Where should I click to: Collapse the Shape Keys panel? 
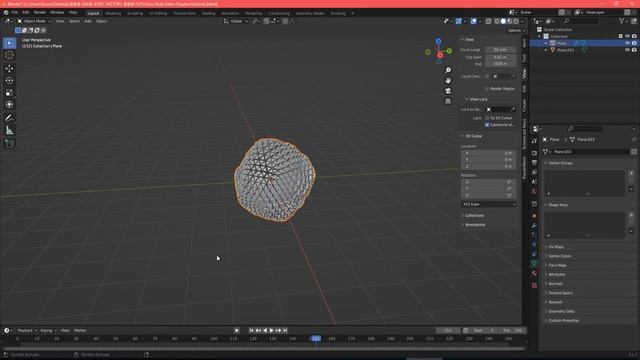point(558,205)
